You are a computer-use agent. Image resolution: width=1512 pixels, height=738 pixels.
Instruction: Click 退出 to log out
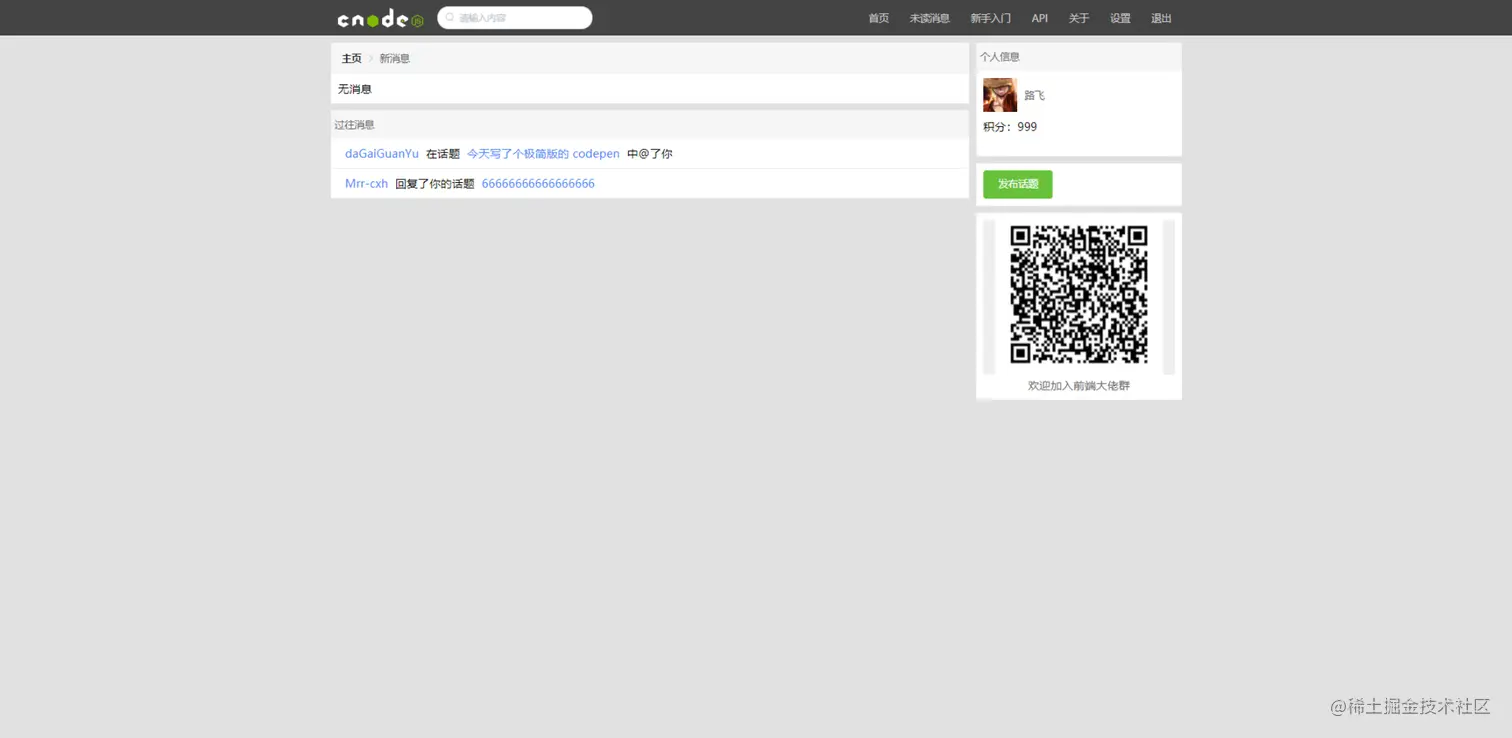(x=1160, y=17)
